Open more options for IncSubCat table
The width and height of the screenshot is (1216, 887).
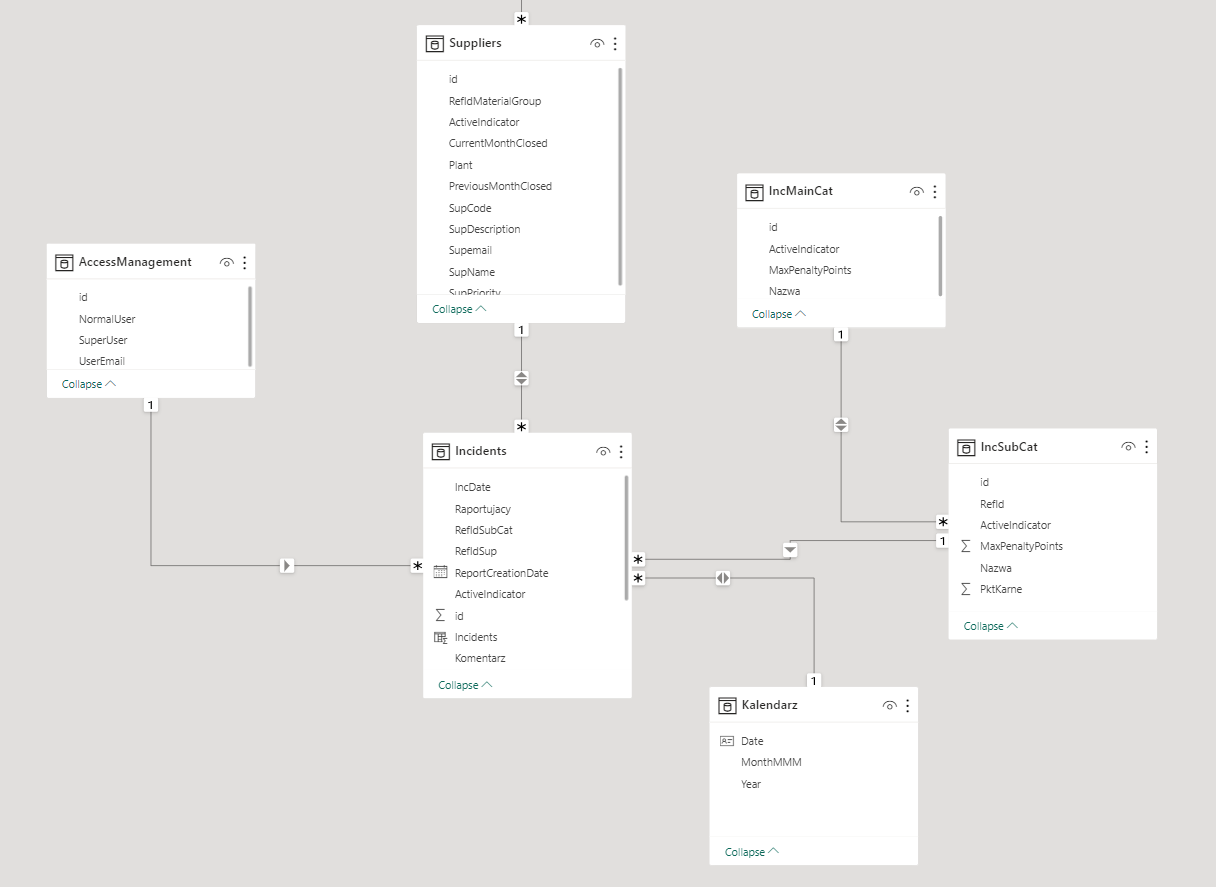pyautogui.click(x=1146, y=447)
